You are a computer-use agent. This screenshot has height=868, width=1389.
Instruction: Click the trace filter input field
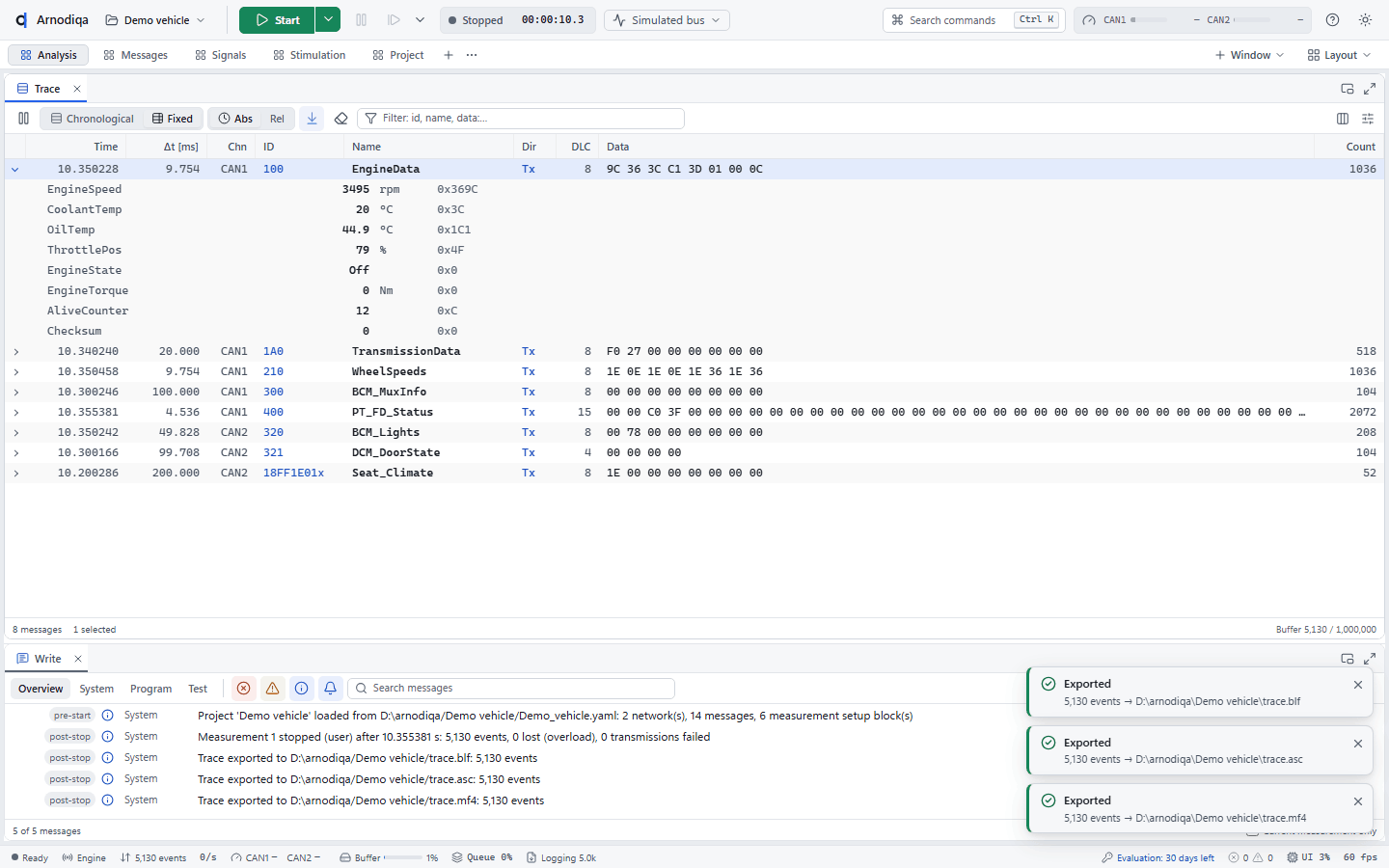point(521,119)
